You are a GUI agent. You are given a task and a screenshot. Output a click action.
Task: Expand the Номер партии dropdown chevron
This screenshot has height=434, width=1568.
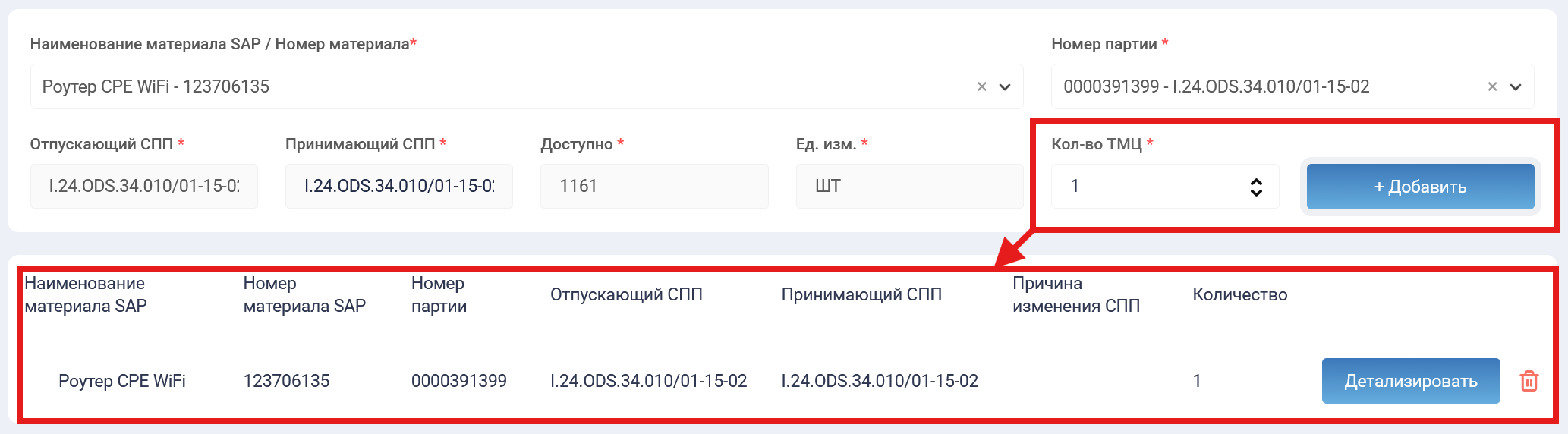click(1516, 86)
